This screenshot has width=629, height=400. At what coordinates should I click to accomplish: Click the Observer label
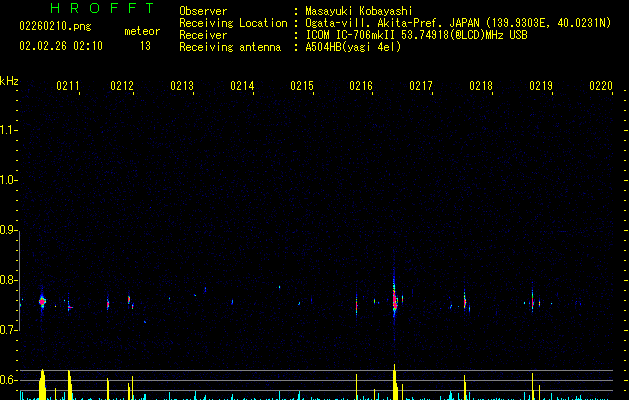tap(203, 11)
